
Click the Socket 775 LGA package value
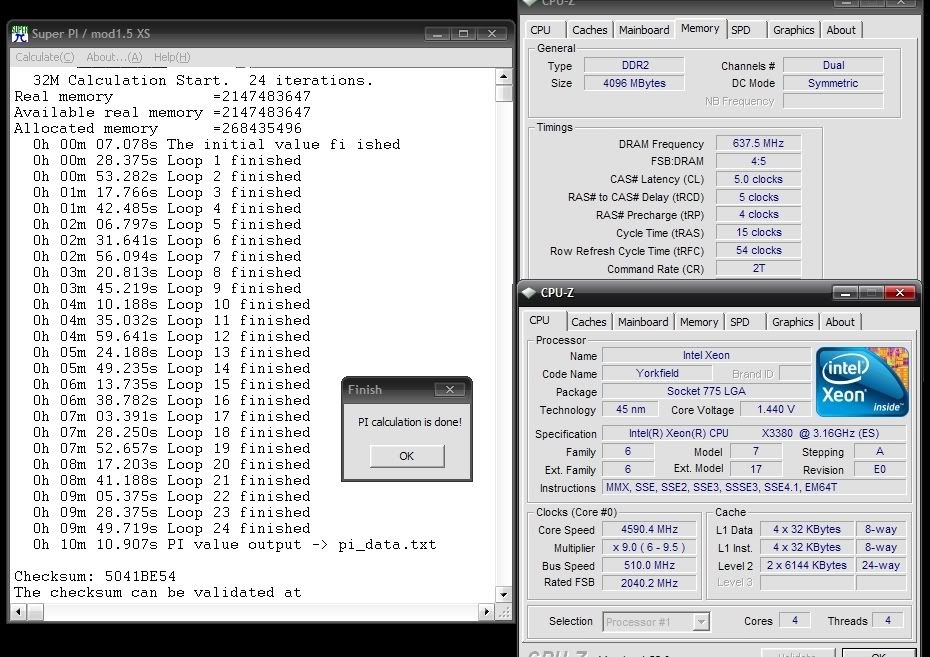(x=706, y=391)
